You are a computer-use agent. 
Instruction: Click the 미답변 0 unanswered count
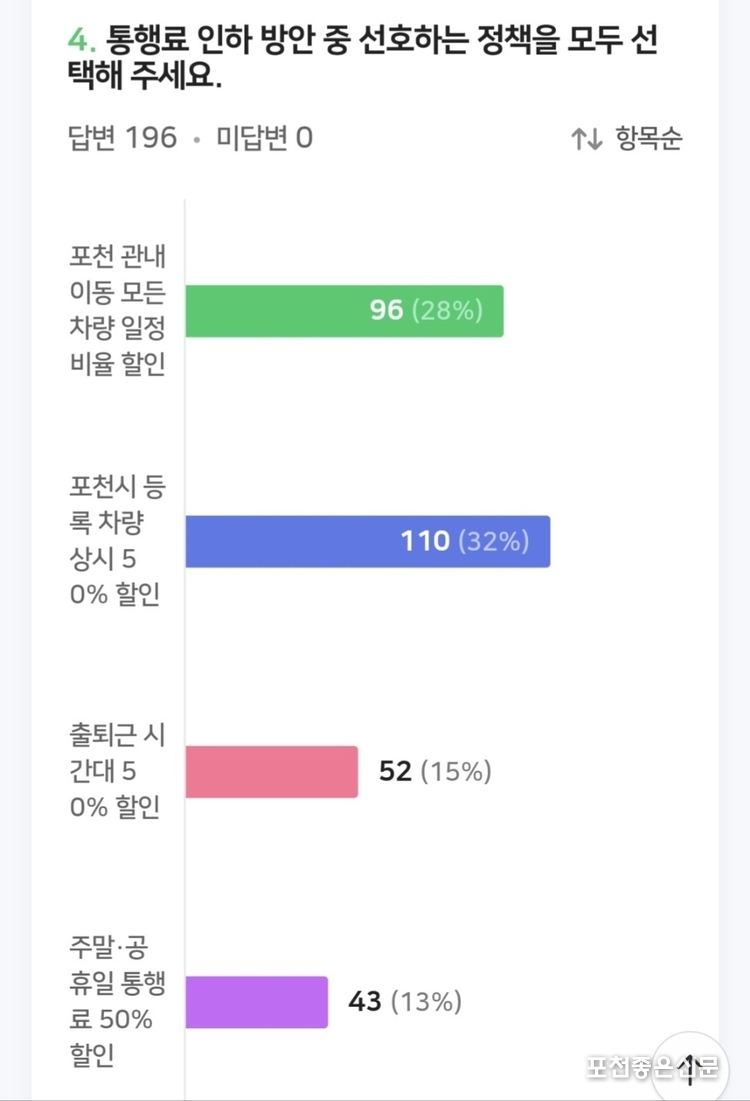(x=264, y=138)
